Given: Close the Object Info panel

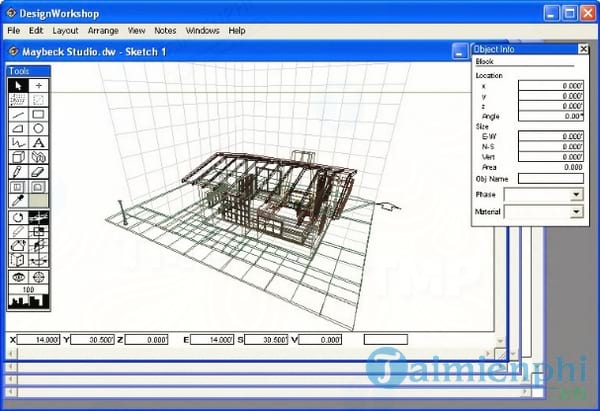Looking at the screenshot, I should pyautogui.click(x=583, y=49).
